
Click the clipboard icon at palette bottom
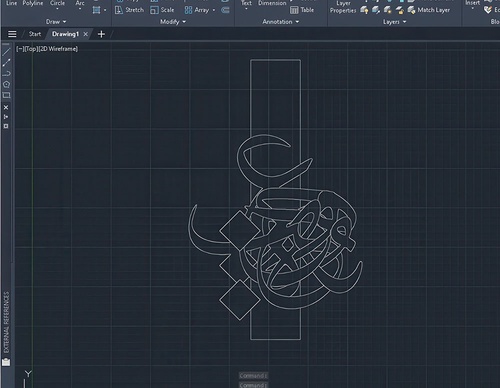tap(6, 362)
